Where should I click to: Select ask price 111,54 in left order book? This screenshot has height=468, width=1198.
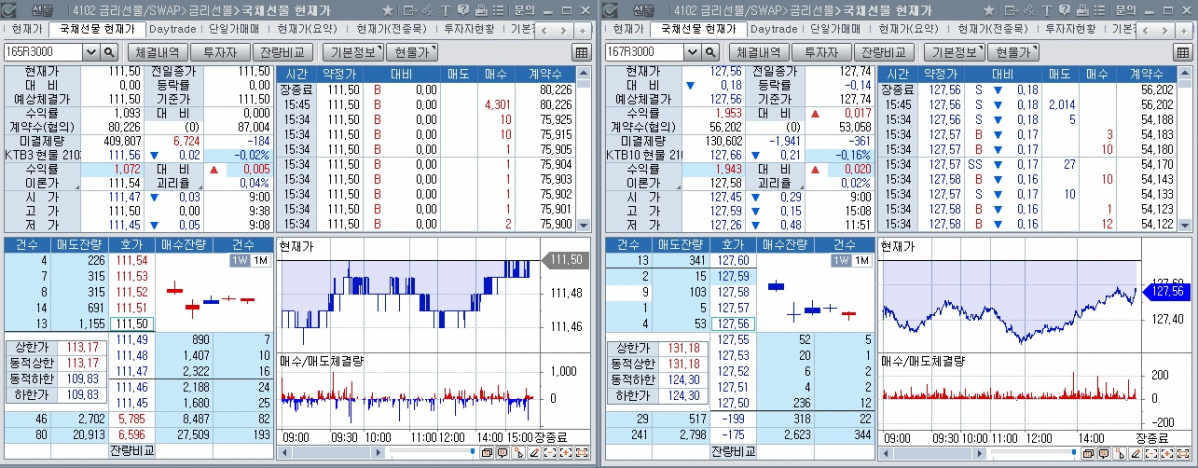click(133, 261)
